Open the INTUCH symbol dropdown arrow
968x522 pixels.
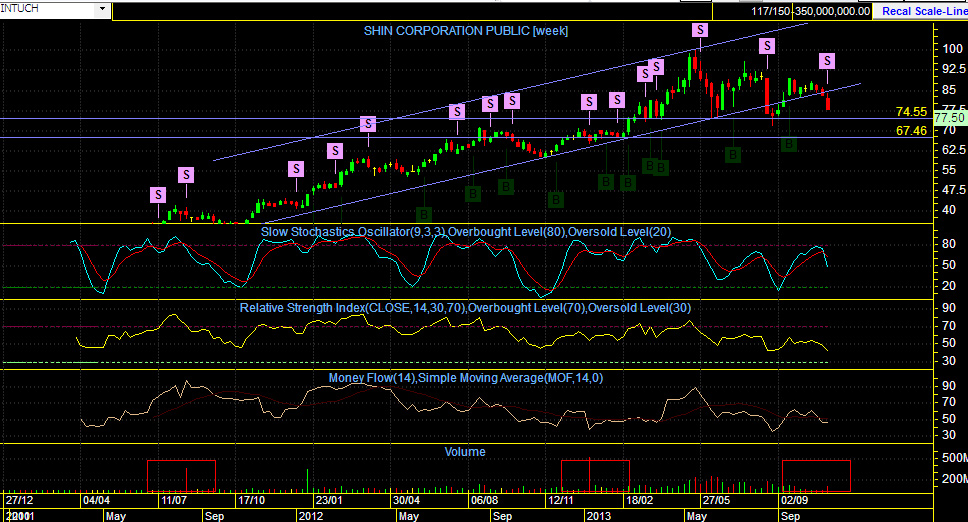pos(102,9)
